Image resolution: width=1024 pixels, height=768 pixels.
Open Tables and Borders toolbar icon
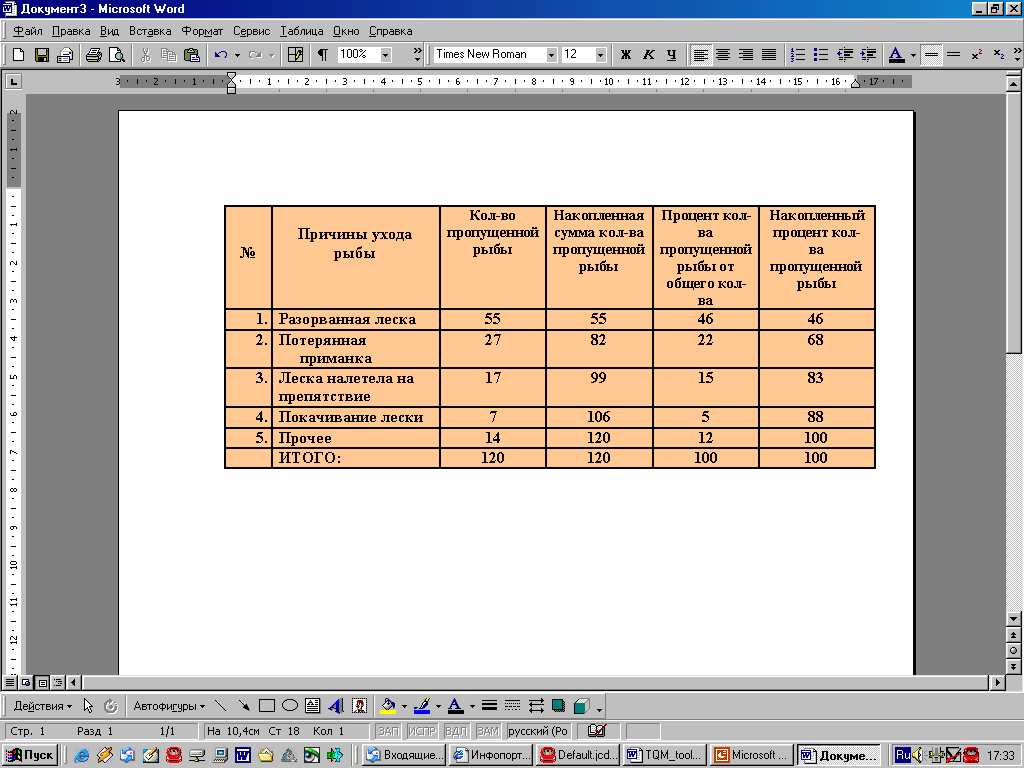click(x=295, y=55)
